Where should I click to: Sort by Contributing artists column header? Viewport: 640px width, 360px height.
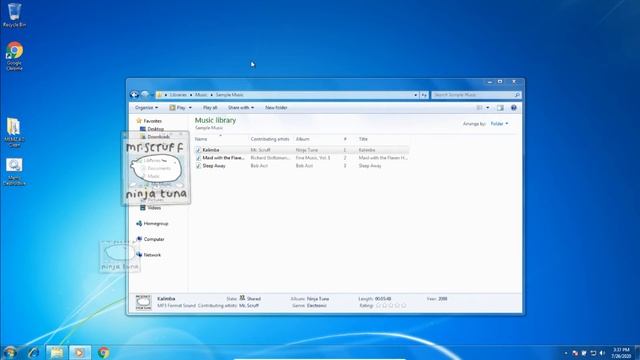click(270, 139)
